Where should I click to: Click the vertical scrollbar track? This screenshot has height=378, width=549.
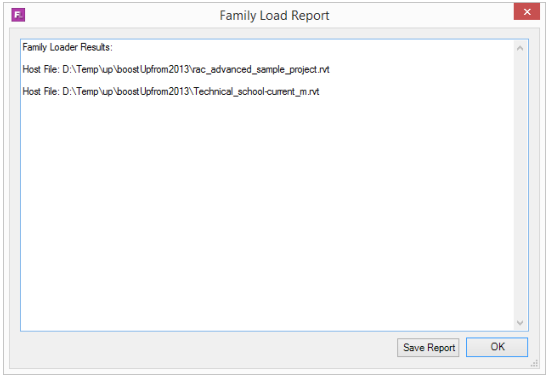tap(520, 186)
